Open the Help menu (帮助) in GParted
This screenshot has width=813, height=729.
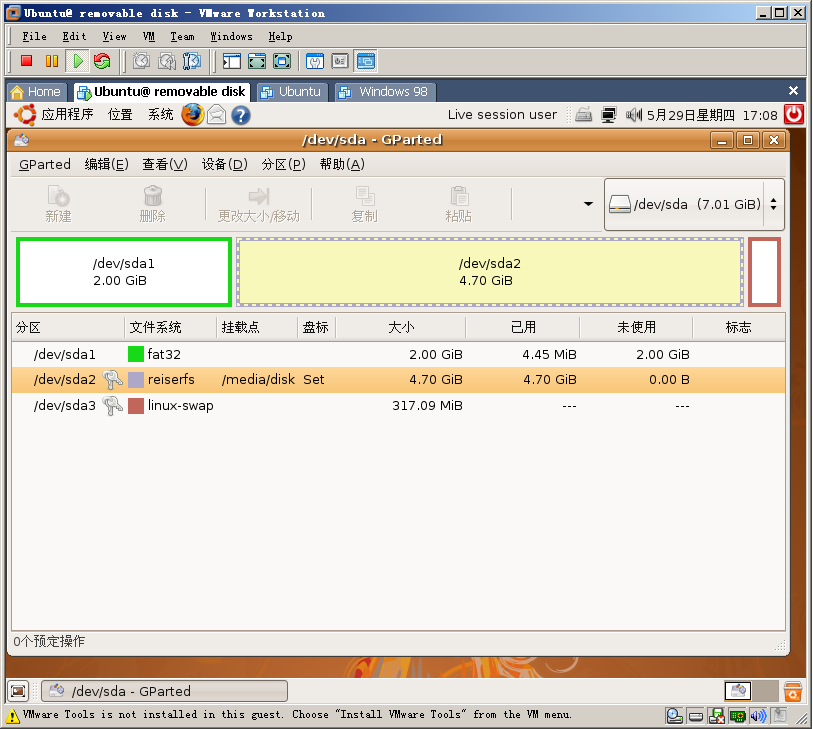tap(342, 164)
